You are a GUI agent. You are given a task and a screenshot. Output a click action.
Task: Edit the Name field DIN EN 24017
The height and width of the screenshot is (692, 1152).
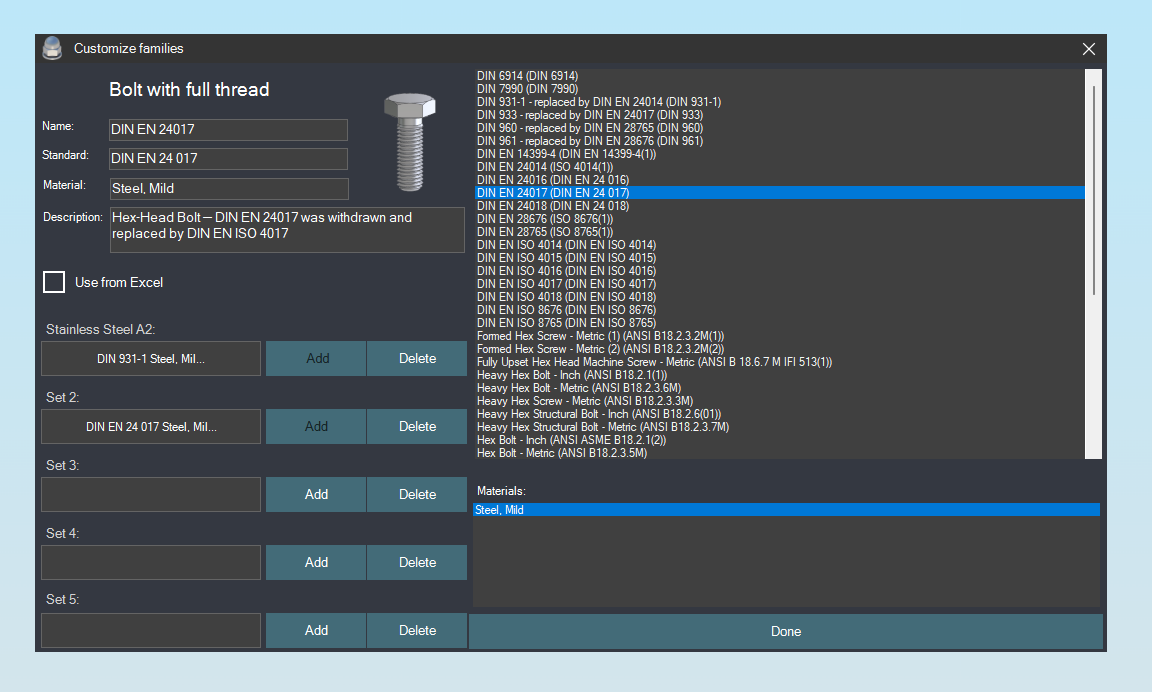(228, 130)
